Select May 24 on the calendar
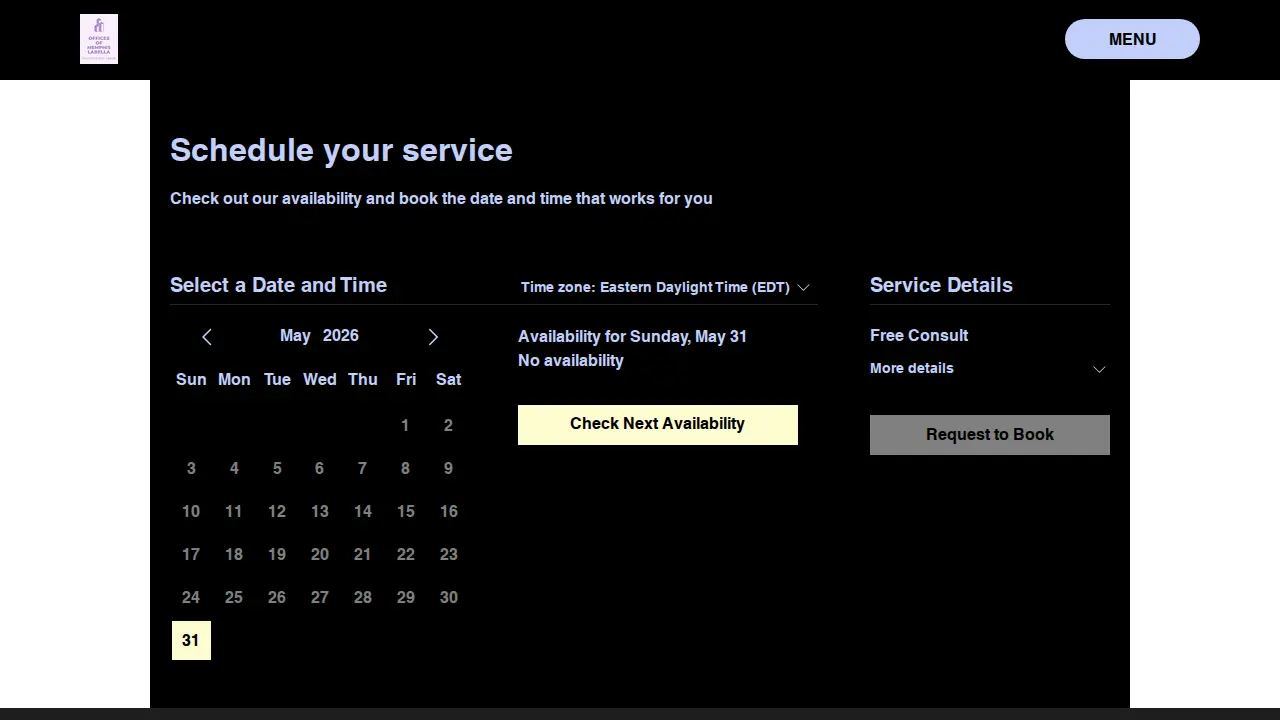The image size is (1280, 720). pos(191,597)
